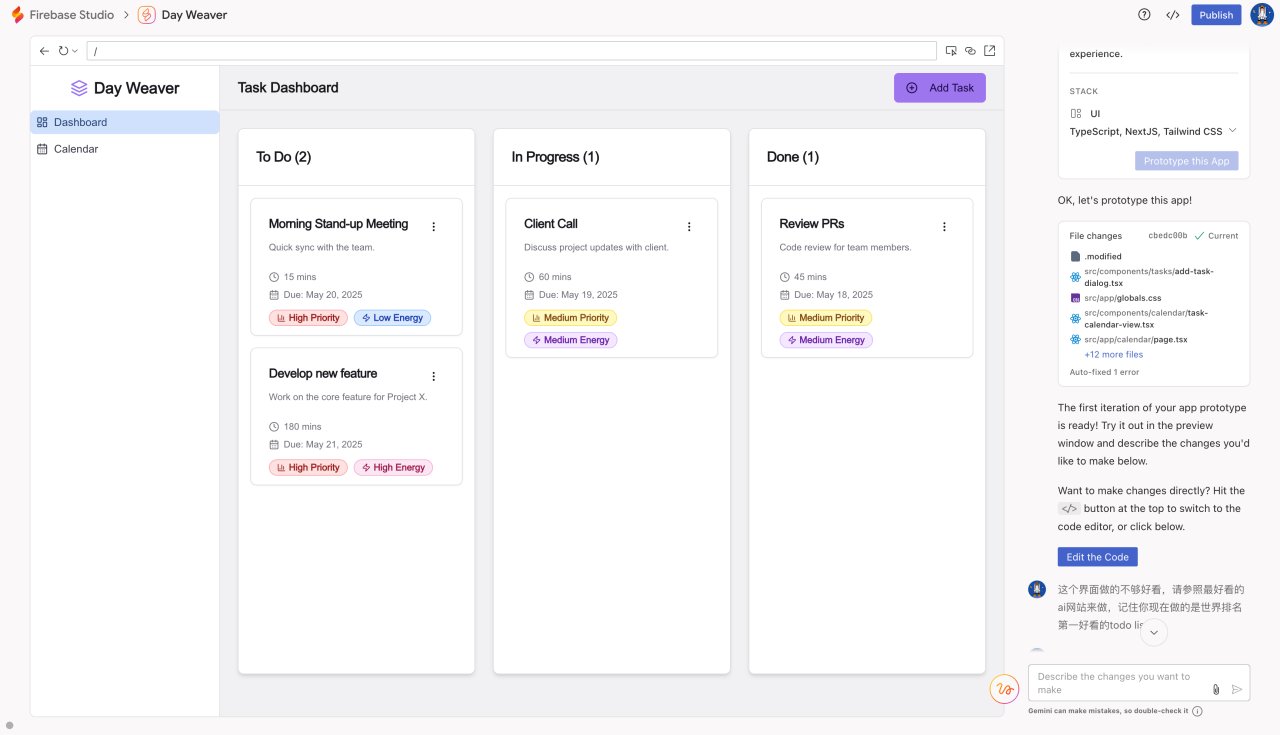
Task: Click the select element cursor icon
Action: coord(951,50)
